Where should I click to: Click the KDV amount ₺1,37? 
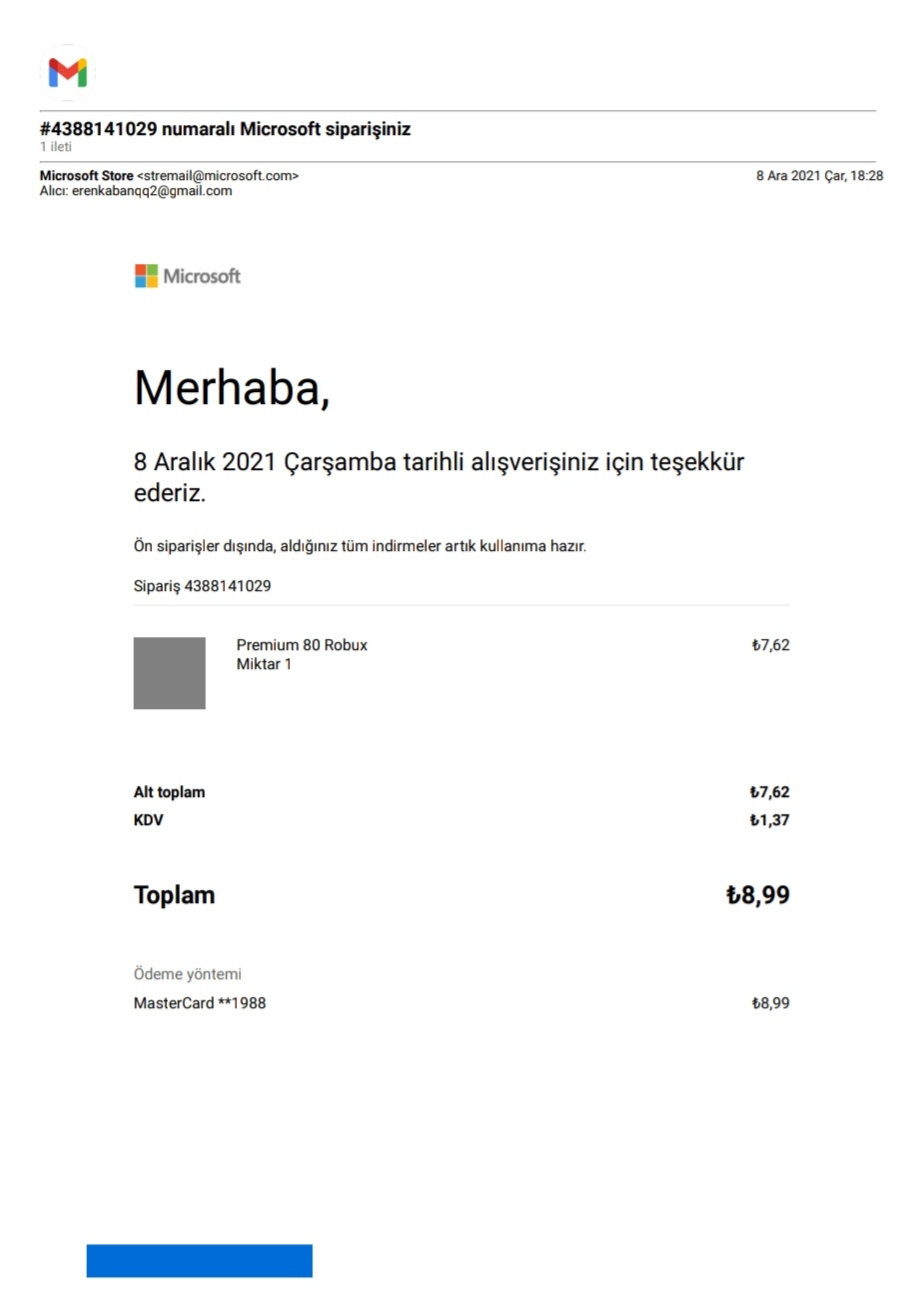click(770, 821)
